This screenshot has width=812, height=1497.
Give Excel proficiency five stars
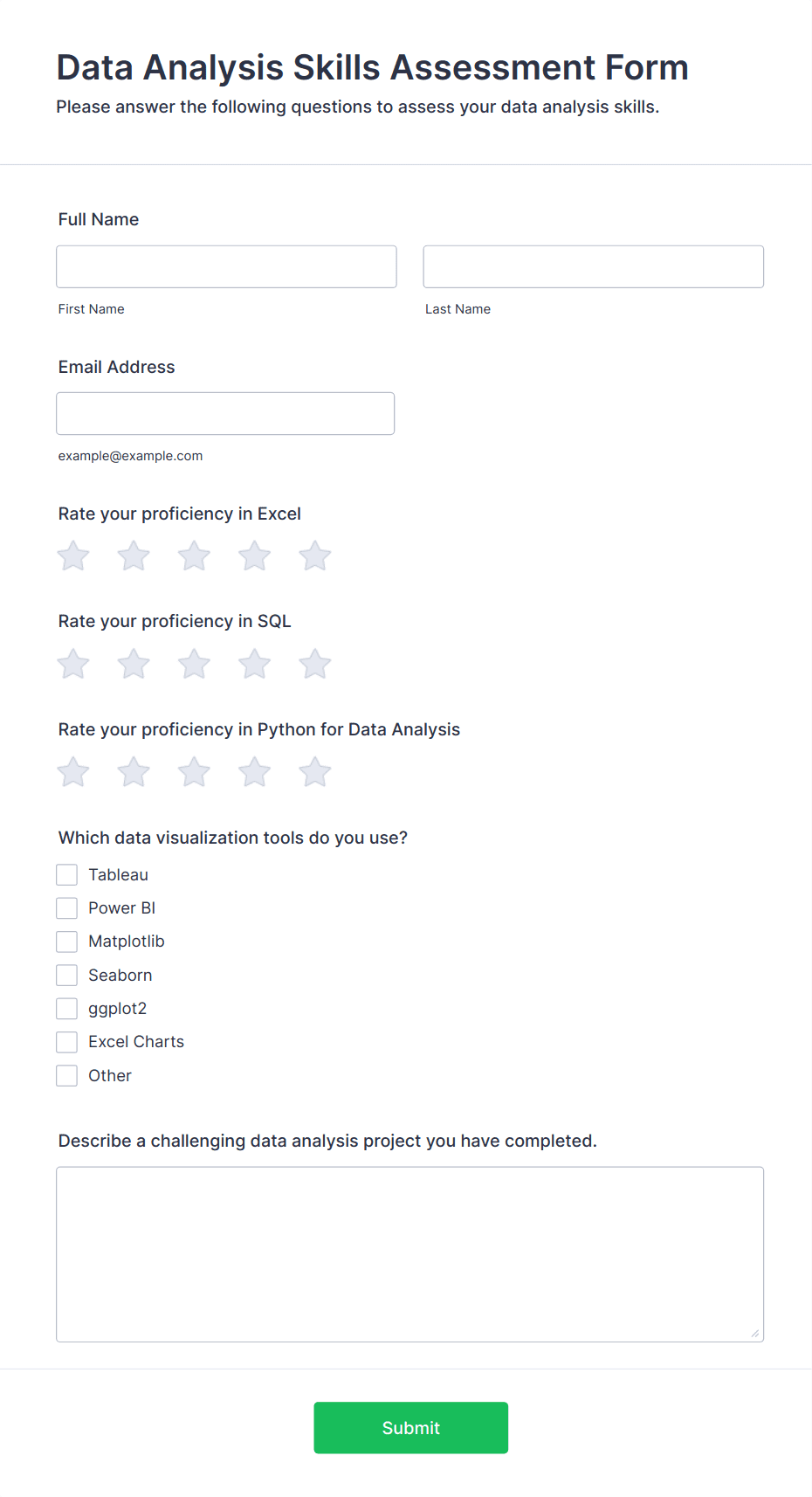tap(314, 555)
